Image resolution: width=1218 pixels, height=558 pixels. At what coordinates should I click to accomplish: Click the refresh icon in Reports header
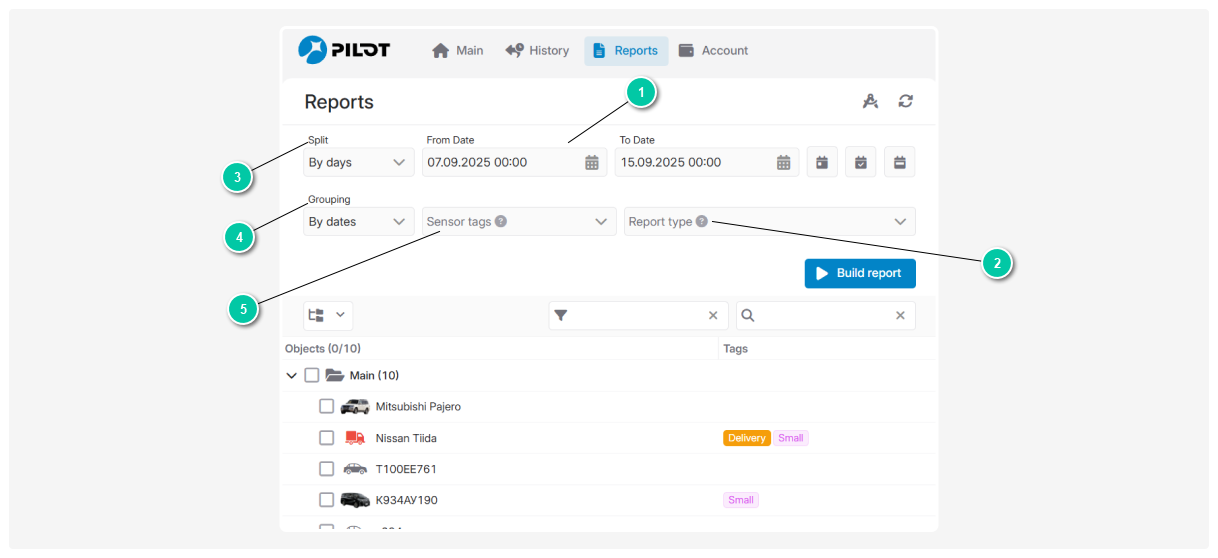click(x=905, y=101)
